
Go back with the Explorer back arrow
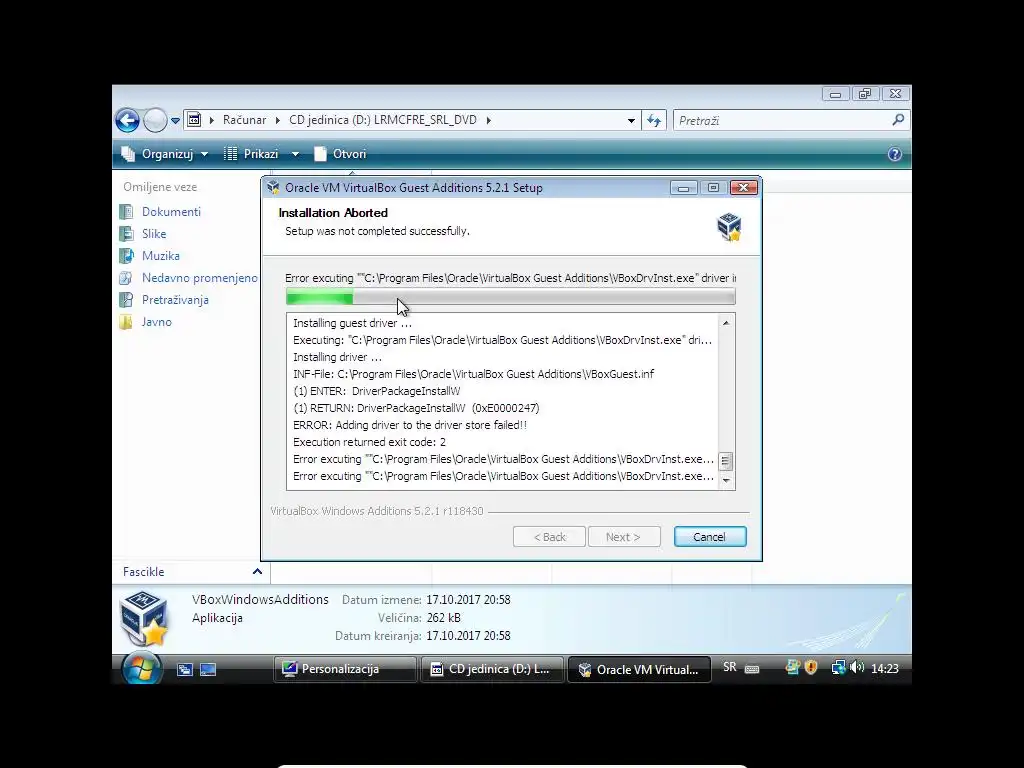point(127,120)
